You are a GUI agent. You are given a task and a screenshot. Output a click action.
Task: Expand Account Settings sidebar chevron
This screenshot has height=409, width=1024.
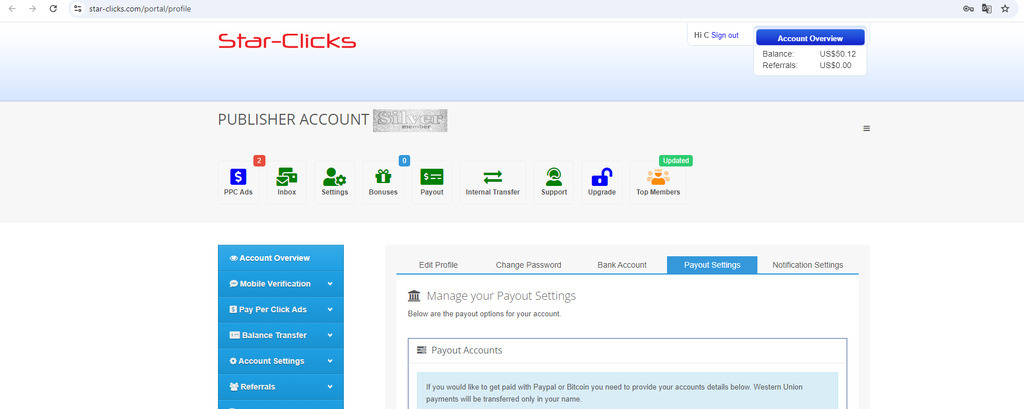pyautogui.click(x=330, y=361)
